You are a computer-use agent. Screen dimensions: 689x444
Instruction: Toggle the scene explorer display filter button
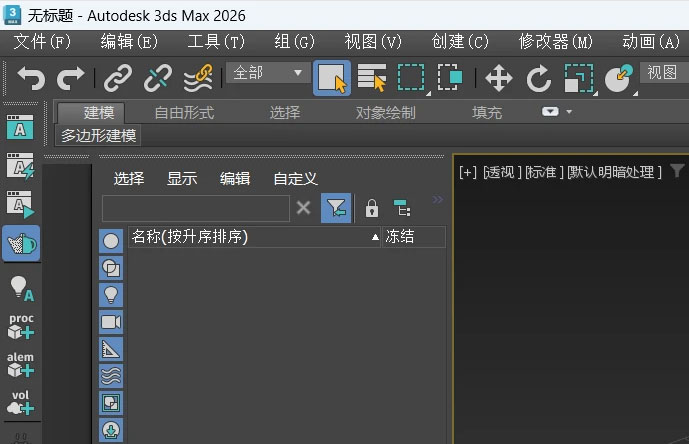point(336,208)
